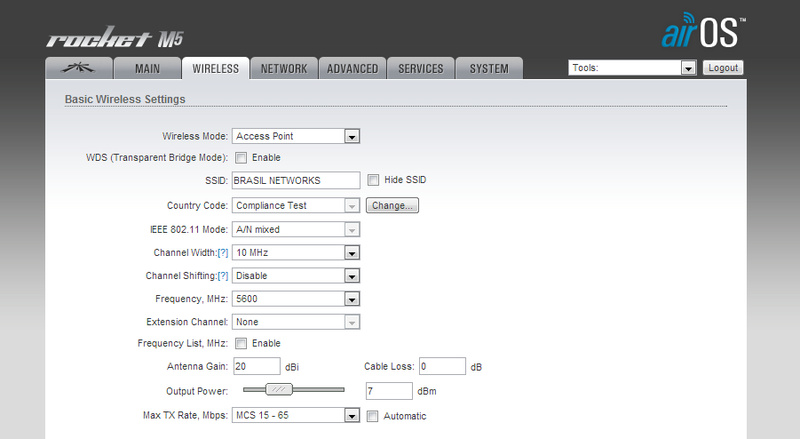Expand the Channel Width dropdown

[296, 253]
